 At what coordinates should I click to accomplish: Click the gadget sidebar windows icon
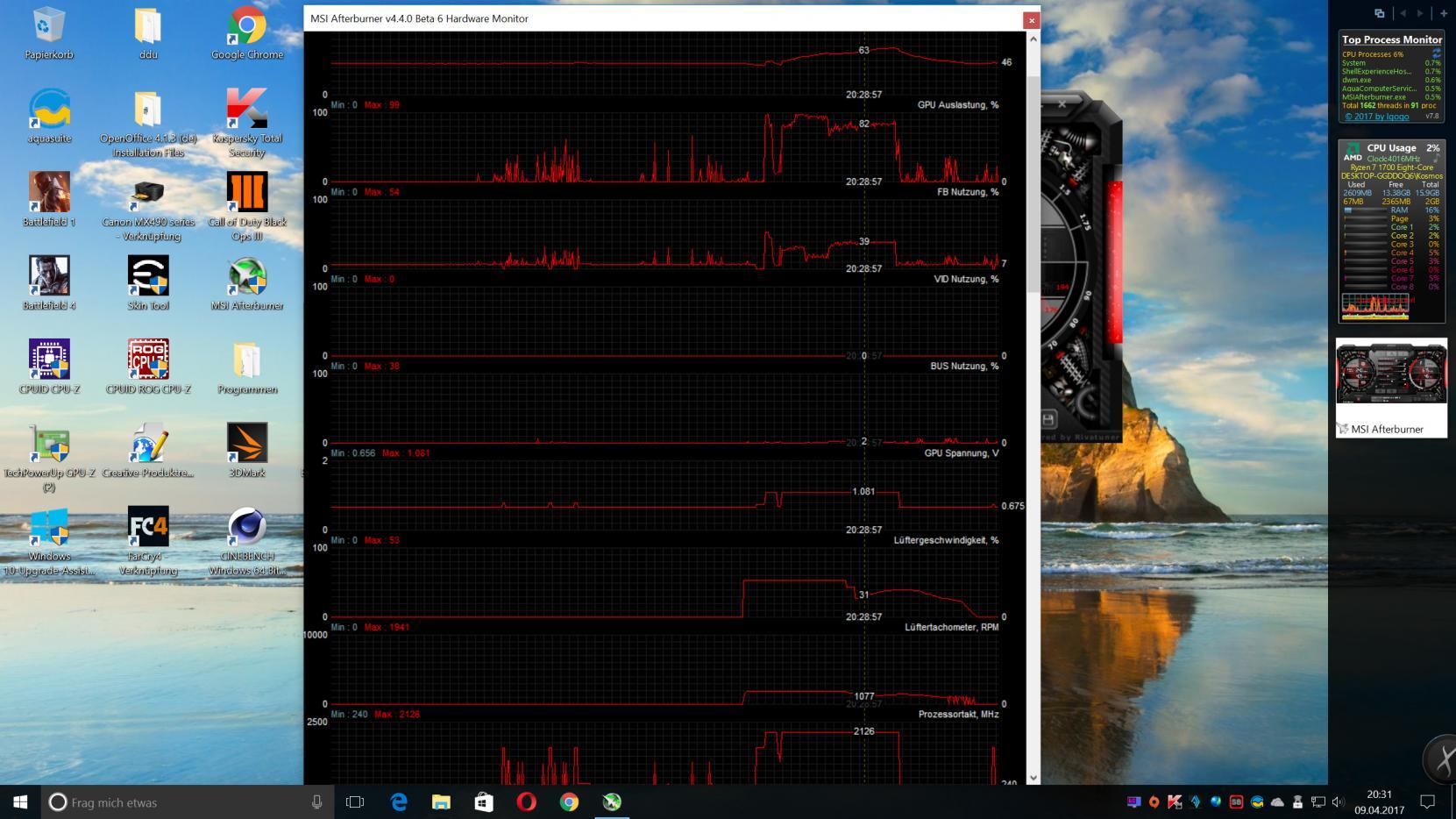(1380, 13)
